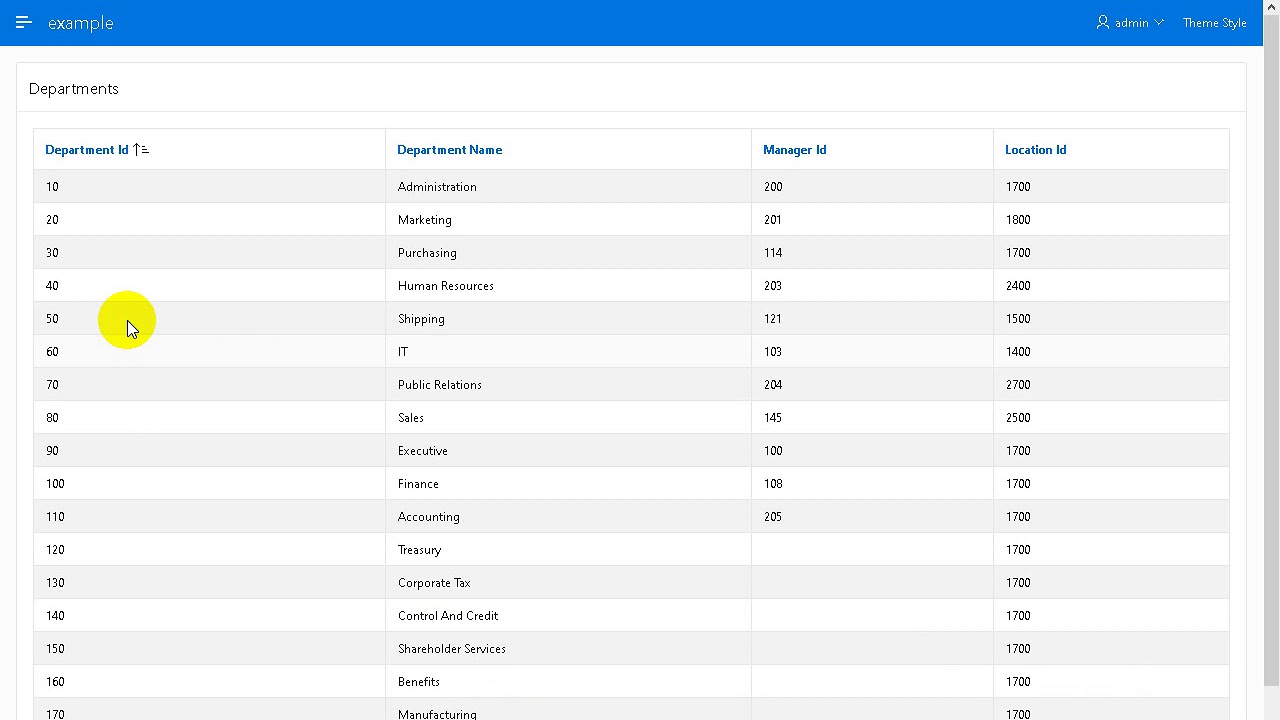Viewport: 1280px width, 720px height.
Task: Open the Theme Style menu
Action: tap(1214, 23)
